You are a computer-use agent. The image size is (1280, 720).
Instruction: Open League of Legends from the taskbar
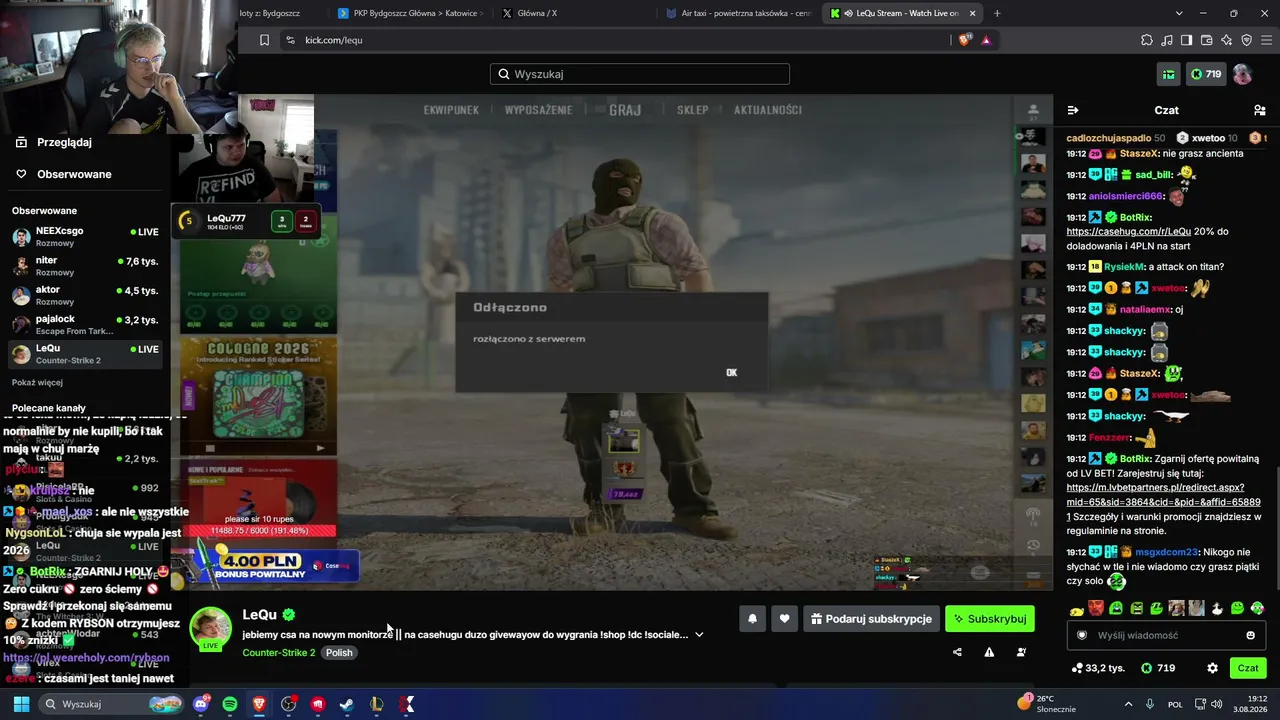(x=377, y=704)
